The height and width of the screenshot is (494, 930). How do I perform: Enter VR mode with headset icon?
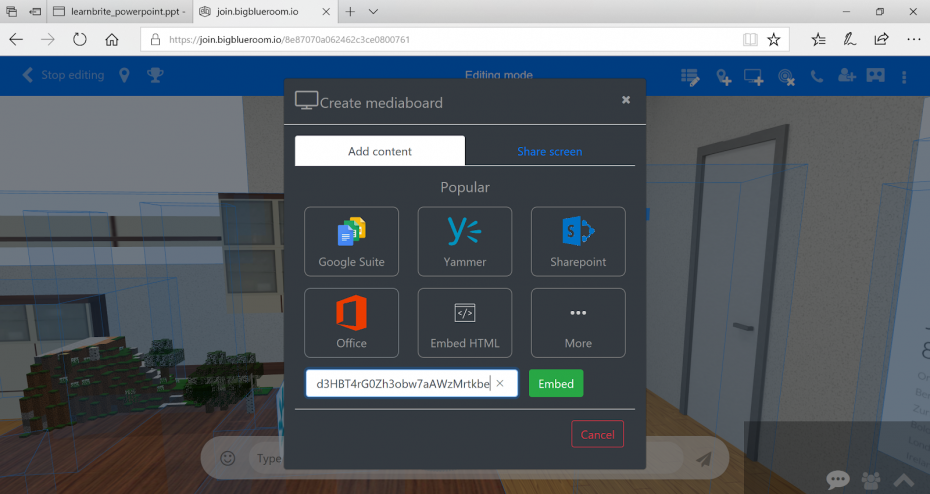(x=875, y=75)
